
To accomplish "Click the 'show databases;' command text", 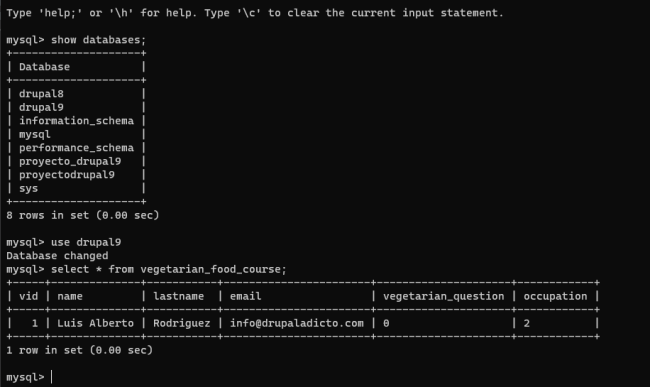I will (99, 40).
